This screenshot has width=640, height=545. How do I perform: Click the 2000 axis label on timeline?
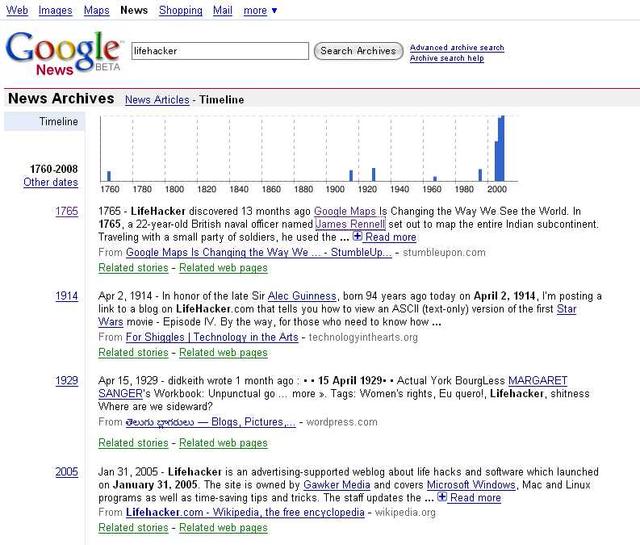pyautogui.click(x=497, y=189)
